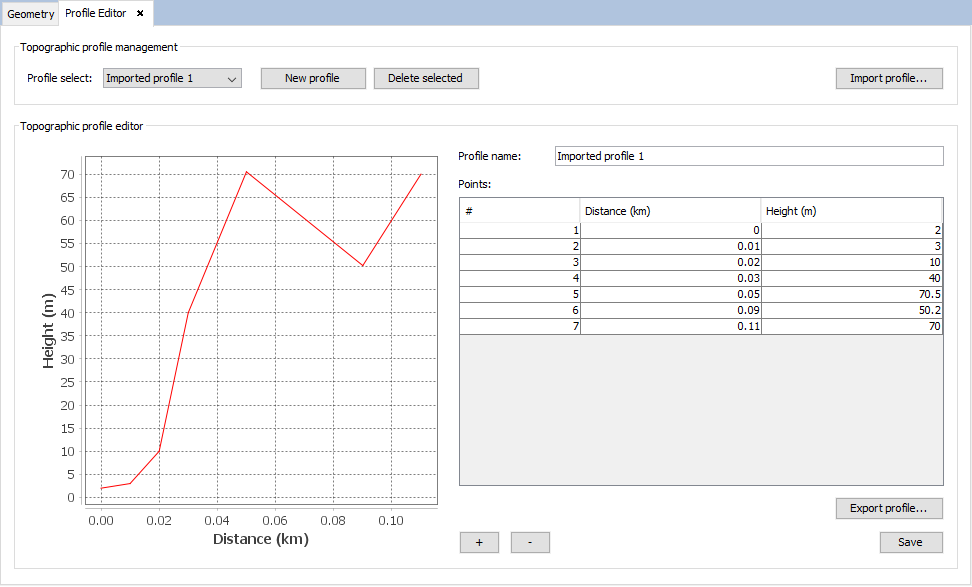Click the # column header
Image resolution: width=972 pixels, height=587 pixels.
519,210
